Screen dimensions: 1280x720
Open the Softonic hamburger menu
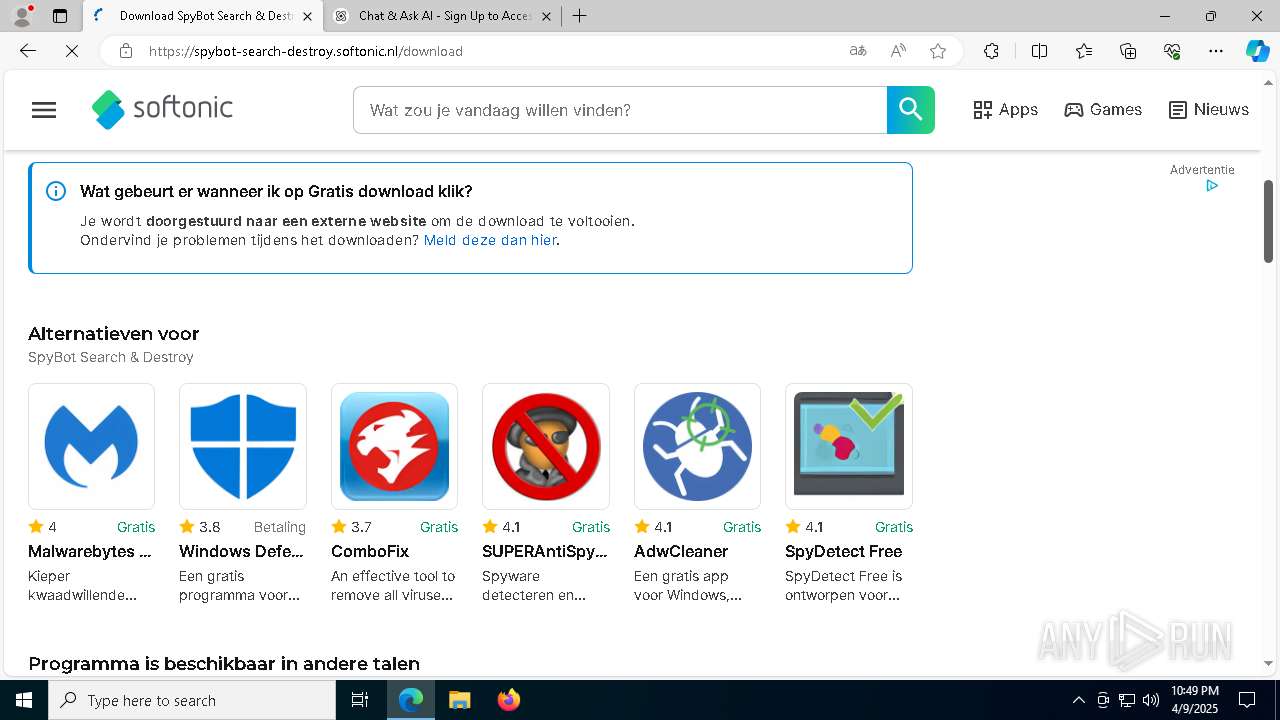(x=44, y=110)
